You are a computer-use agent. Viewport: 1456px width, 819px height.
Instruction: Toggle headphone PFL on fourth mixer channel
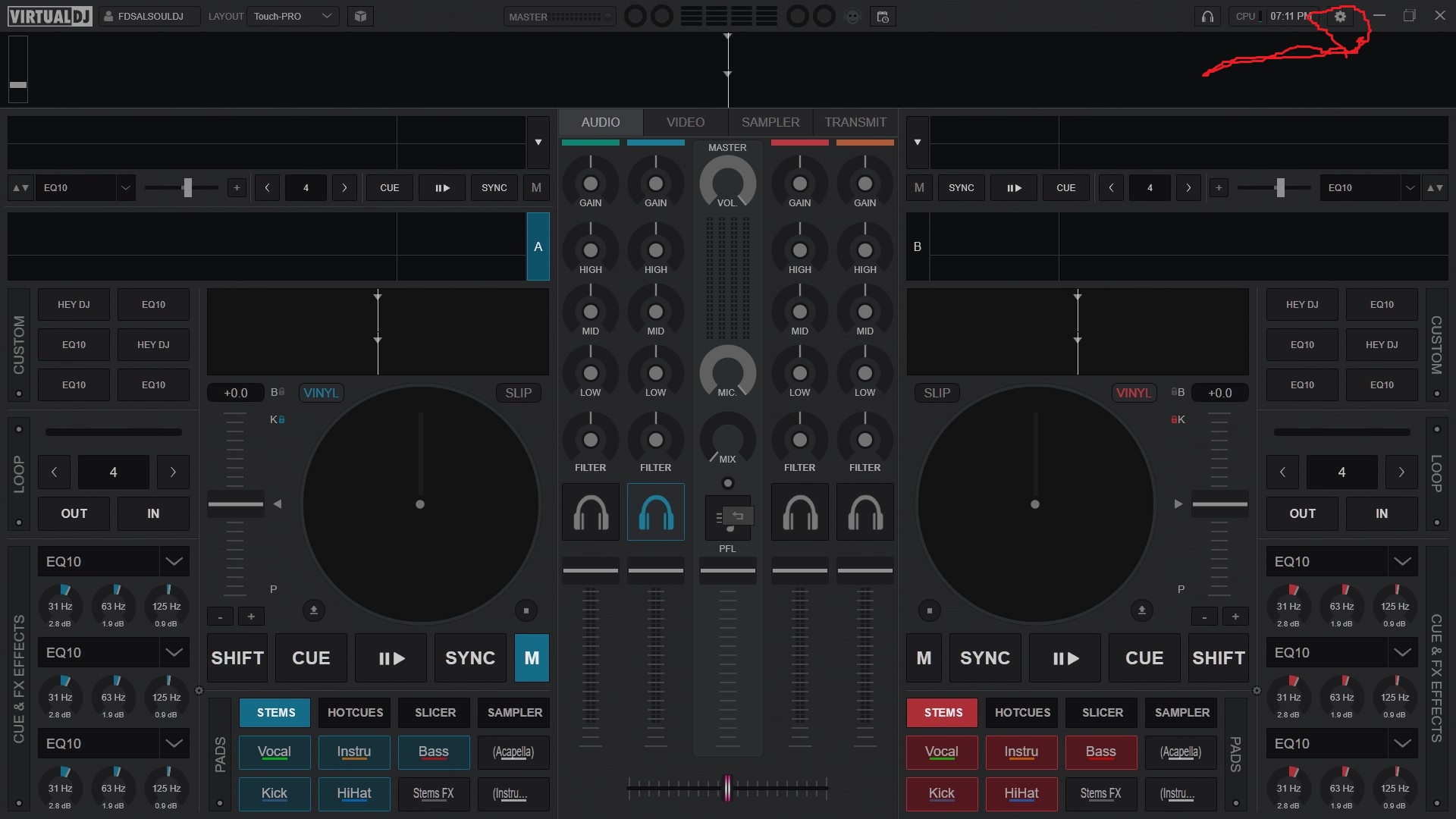pos(864,512)
